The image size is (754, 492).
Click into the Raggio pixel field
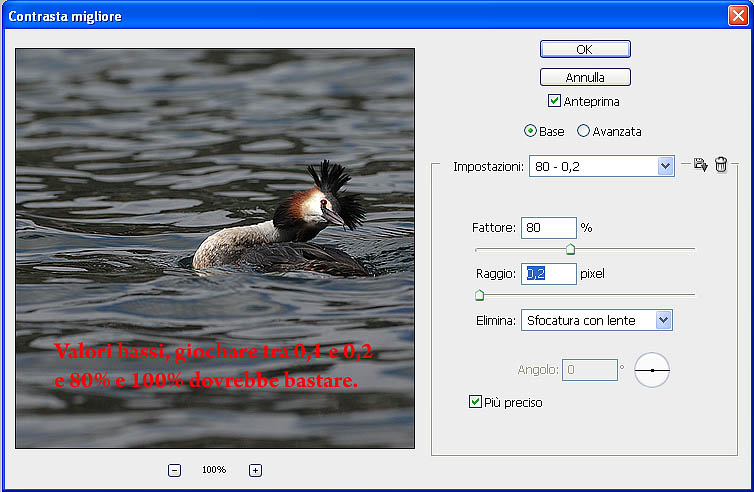pyautogui.click(x=549, y=274)
